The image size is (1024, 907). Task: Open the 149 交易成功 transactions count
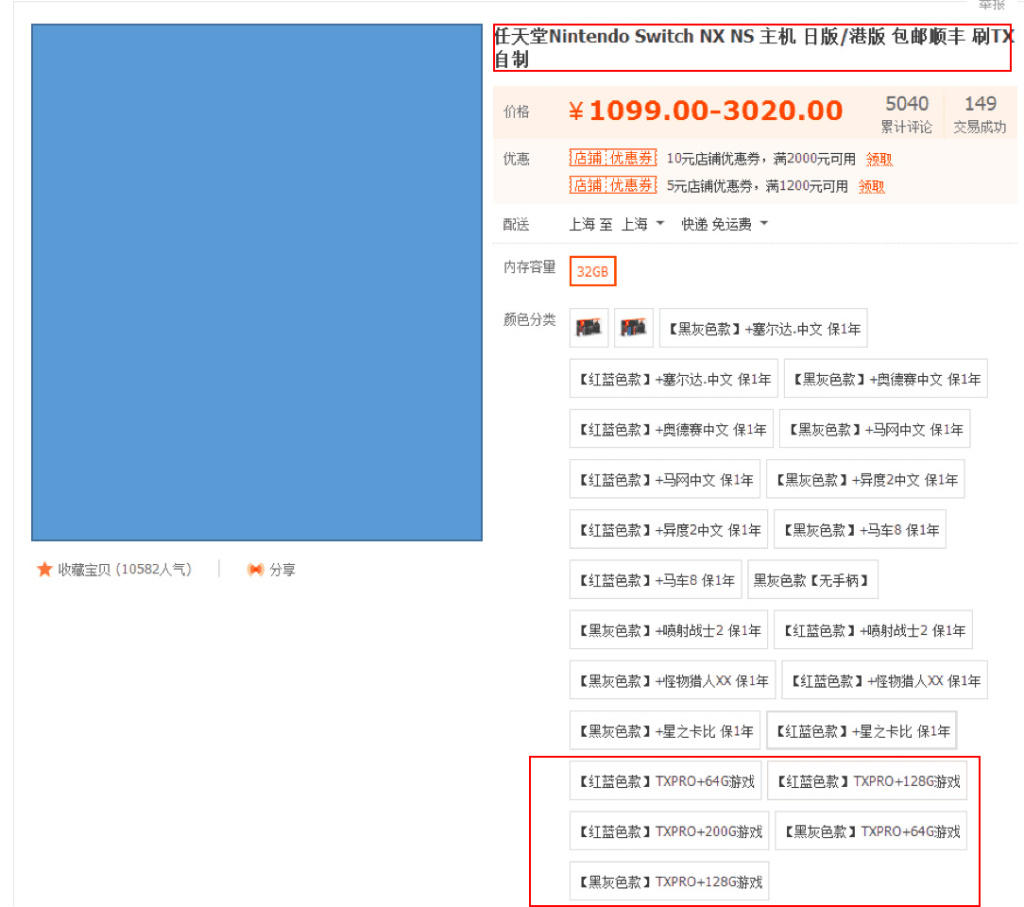980,113
